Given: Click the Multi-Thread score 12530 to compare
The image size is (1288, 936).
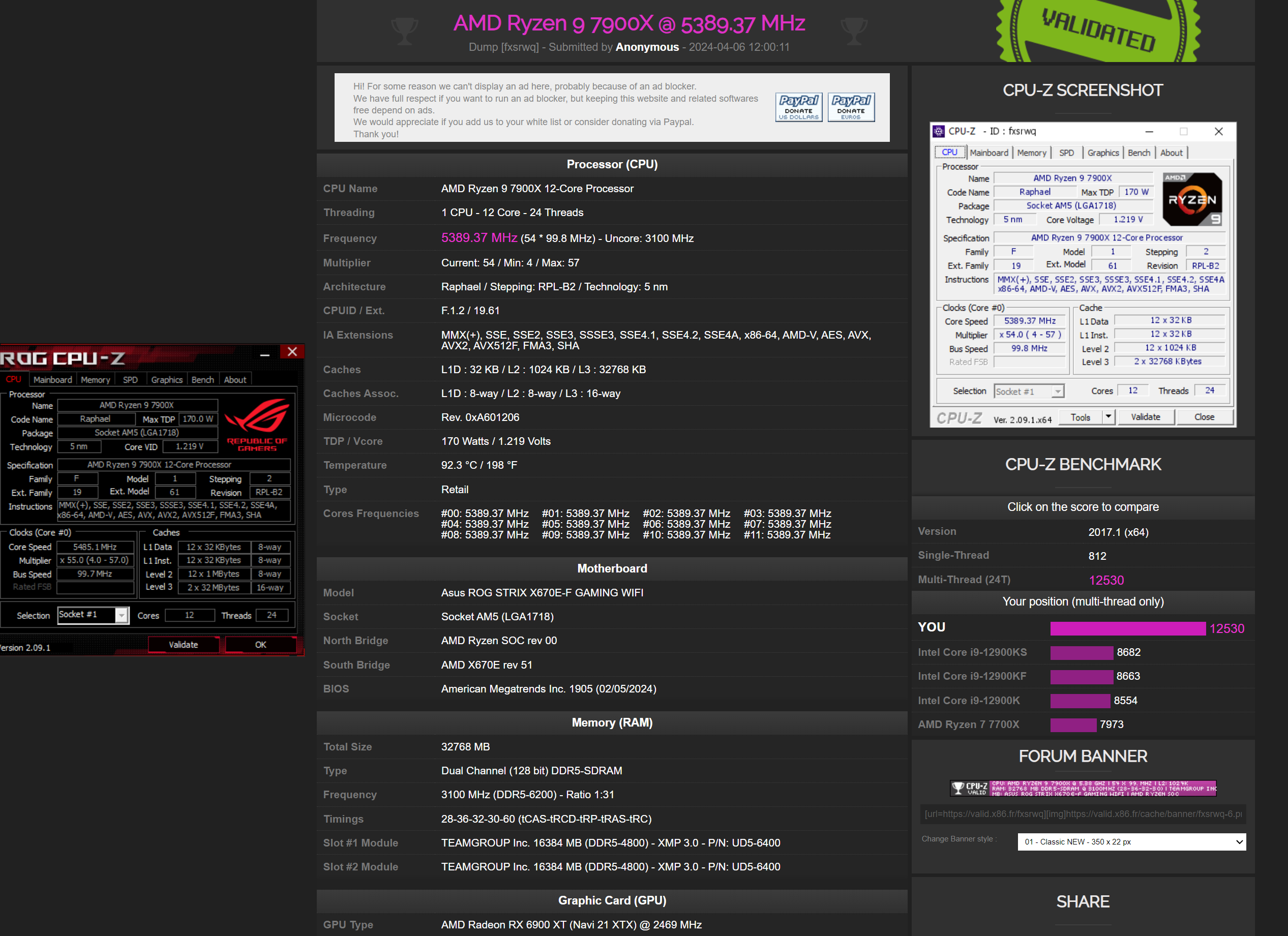Looking at the screenshot, I should point(1105,580).
